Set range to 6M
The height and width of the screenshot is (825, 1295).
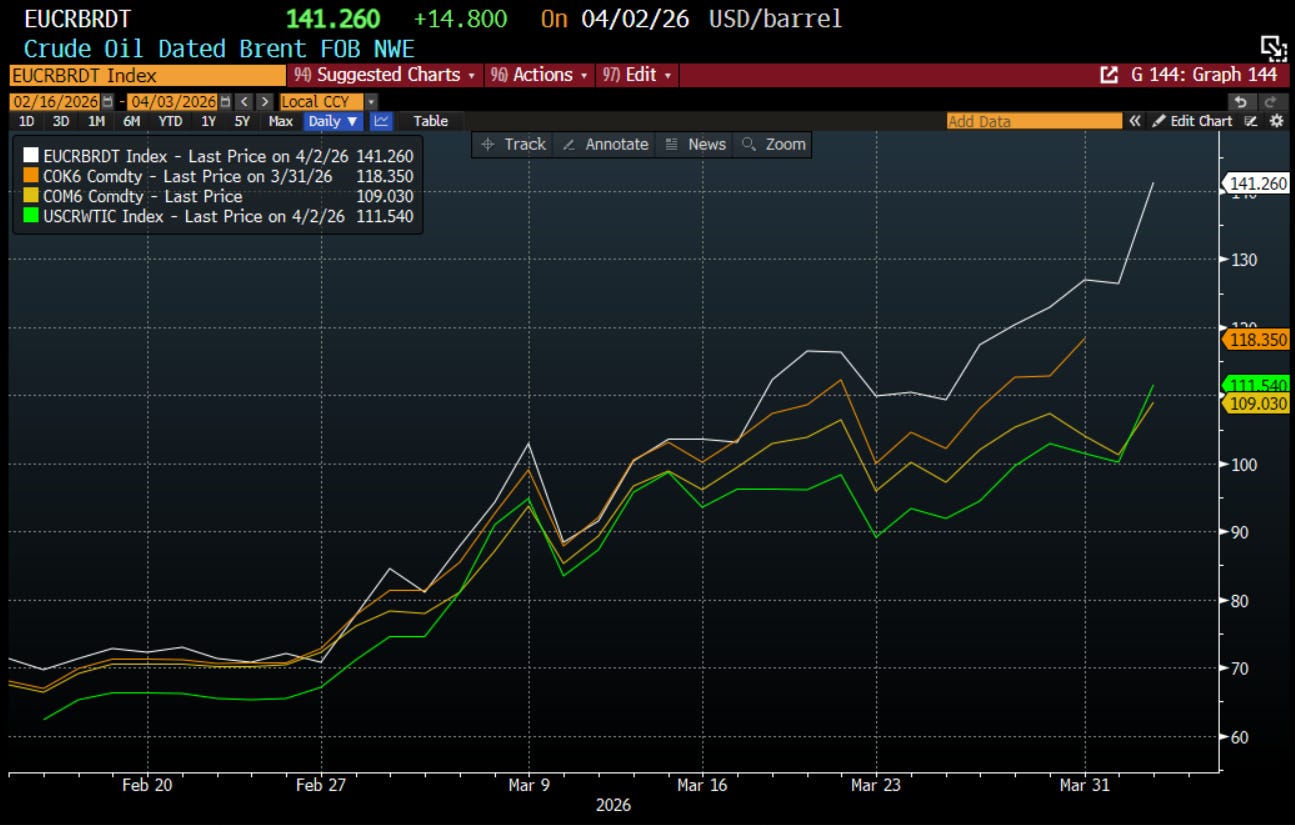coord(131,121)
